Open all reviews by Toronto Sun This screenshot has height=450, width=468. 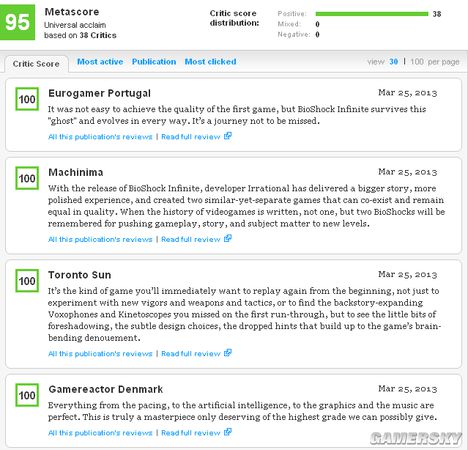pyautogui.click(x=100, y=354)
